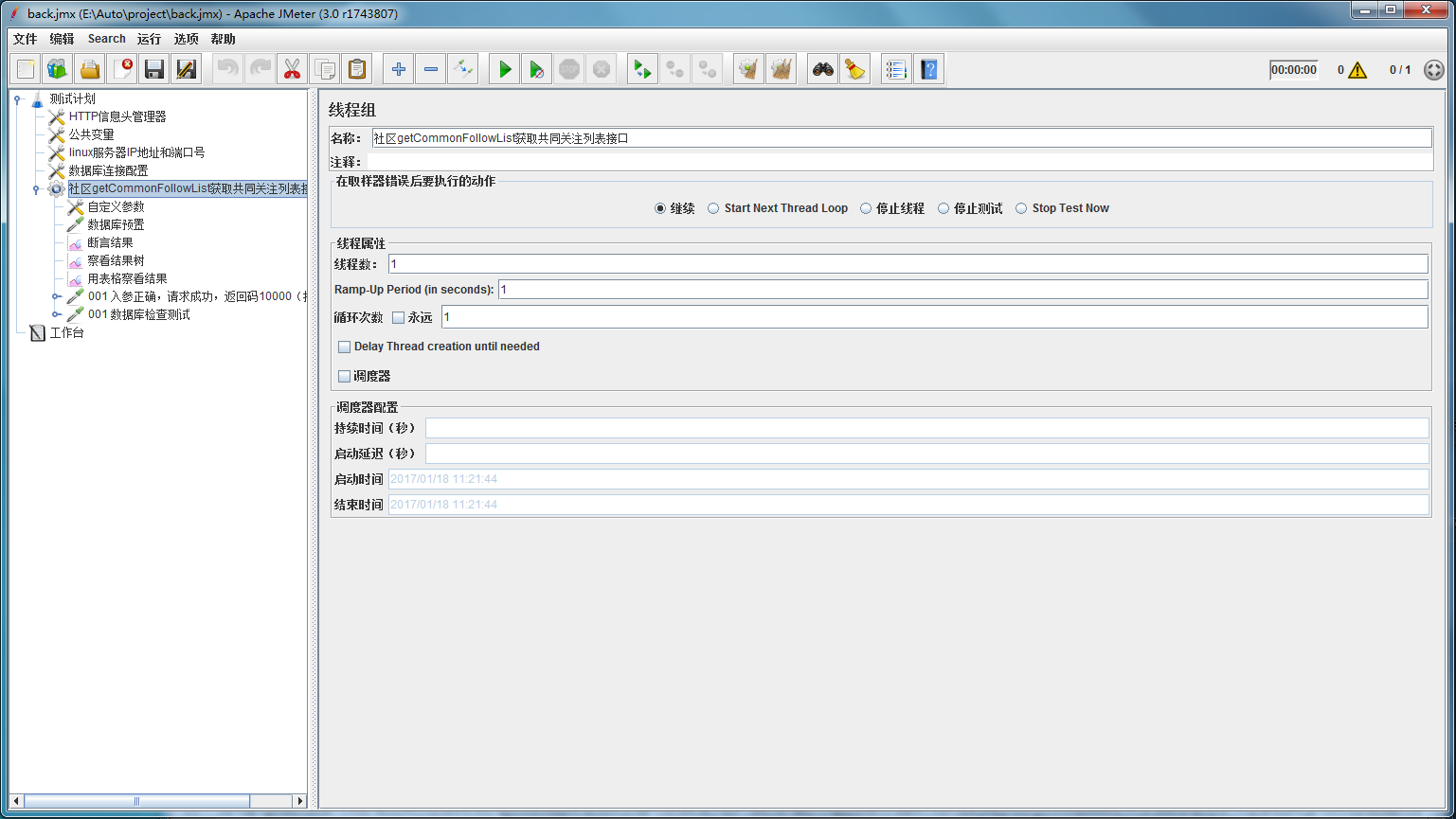1456x819 pixels.
Task: Open the Function helper list icon
Action: click(x=897, y=69)
